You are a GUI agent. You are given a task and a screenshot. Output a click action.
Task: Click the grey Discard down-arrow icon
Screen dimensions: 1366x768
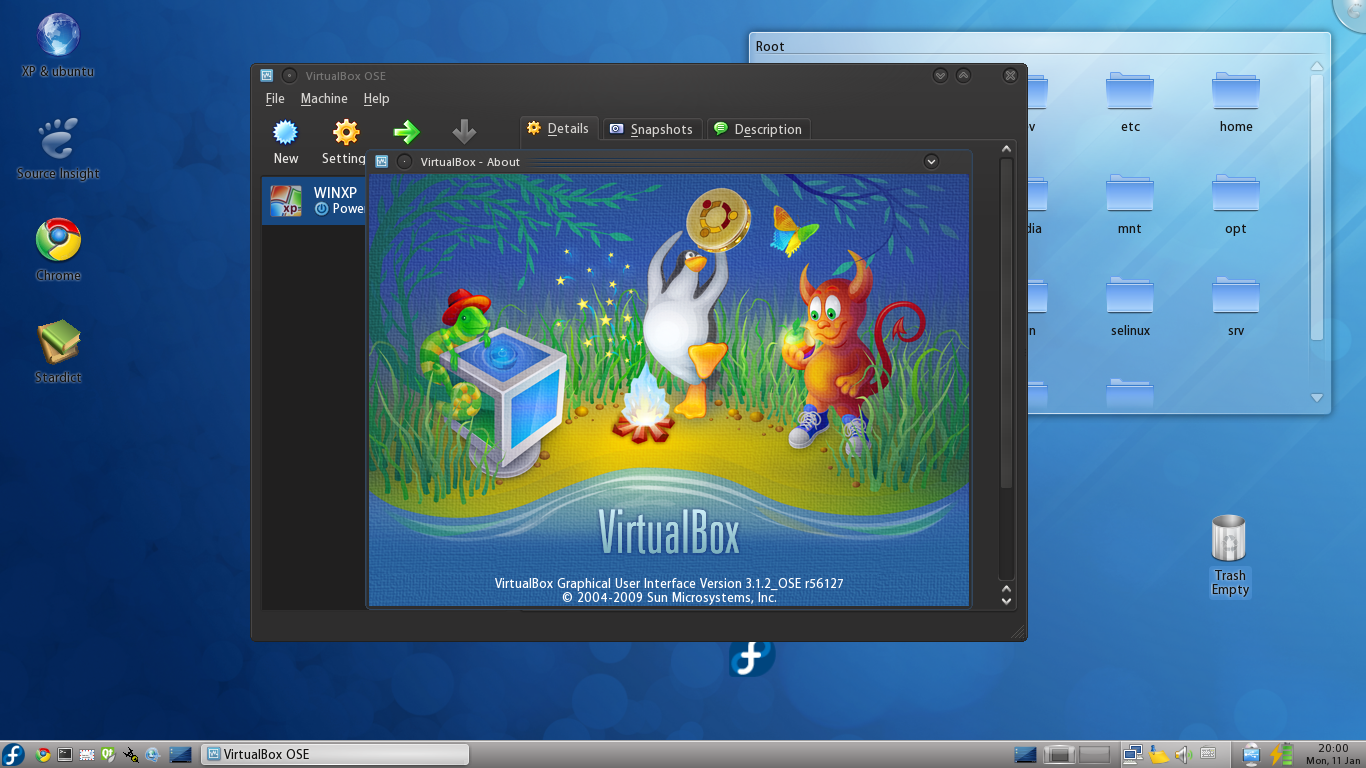coord(464,132)
